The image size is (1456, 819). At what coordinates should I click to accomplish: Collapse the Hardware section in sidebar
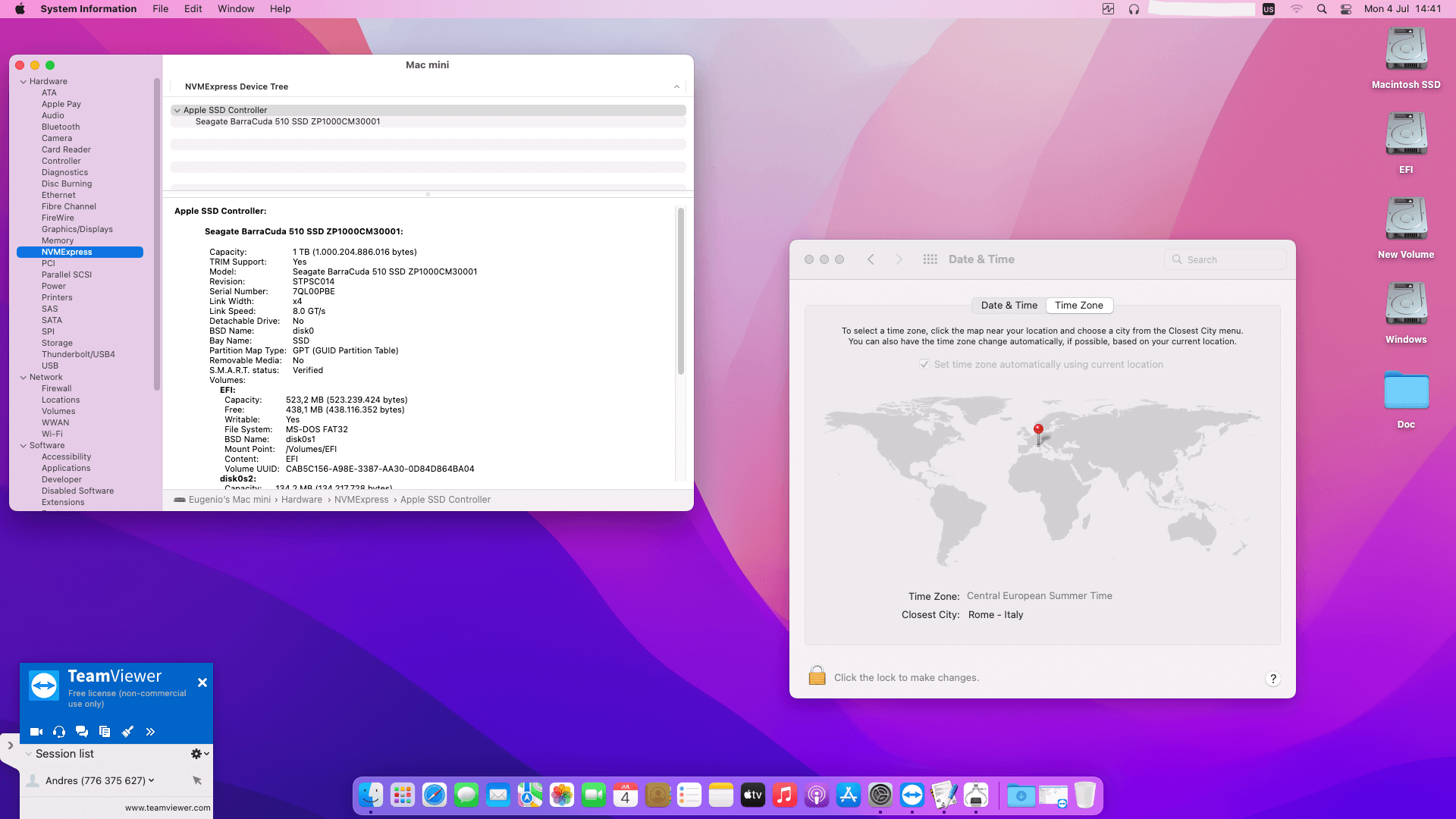click(x=24, y=82)
